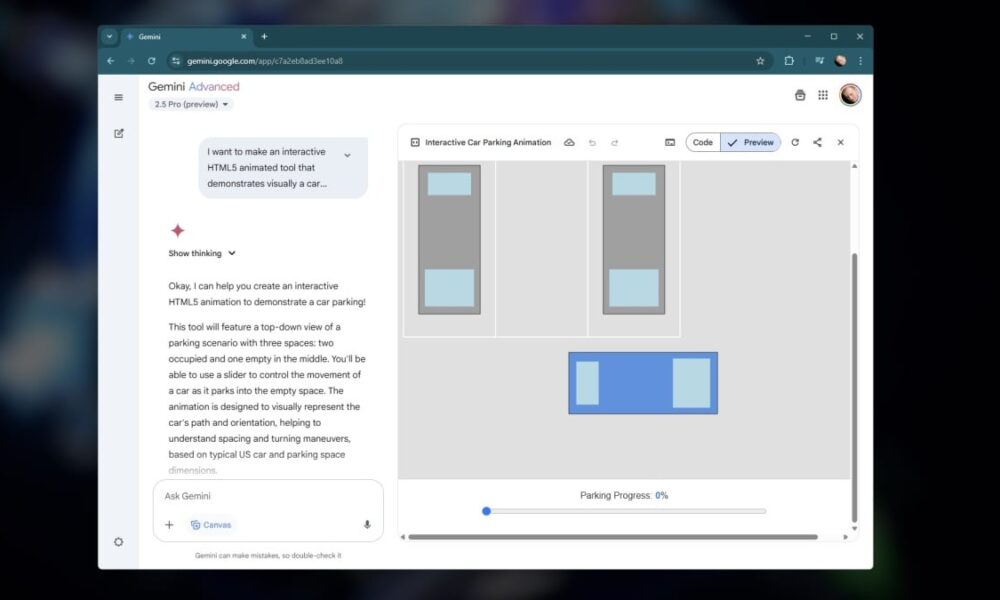Image resolution: width=1000 pixels, height=600 pixels.
Task: Toggle the console panel icon in the canvas toolbar
Action: (670, 142)
